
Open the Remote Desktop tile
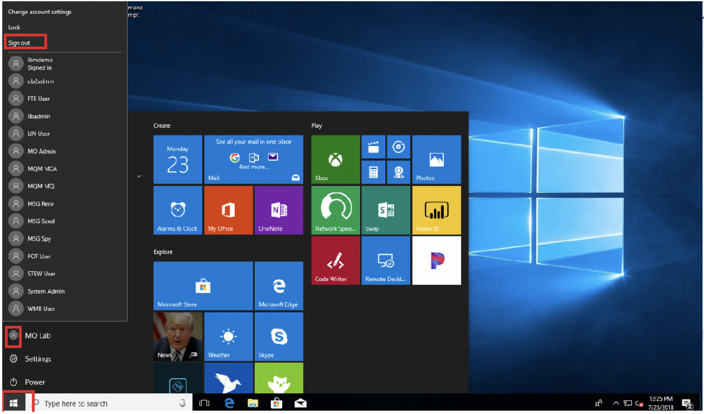click(386, 260)
